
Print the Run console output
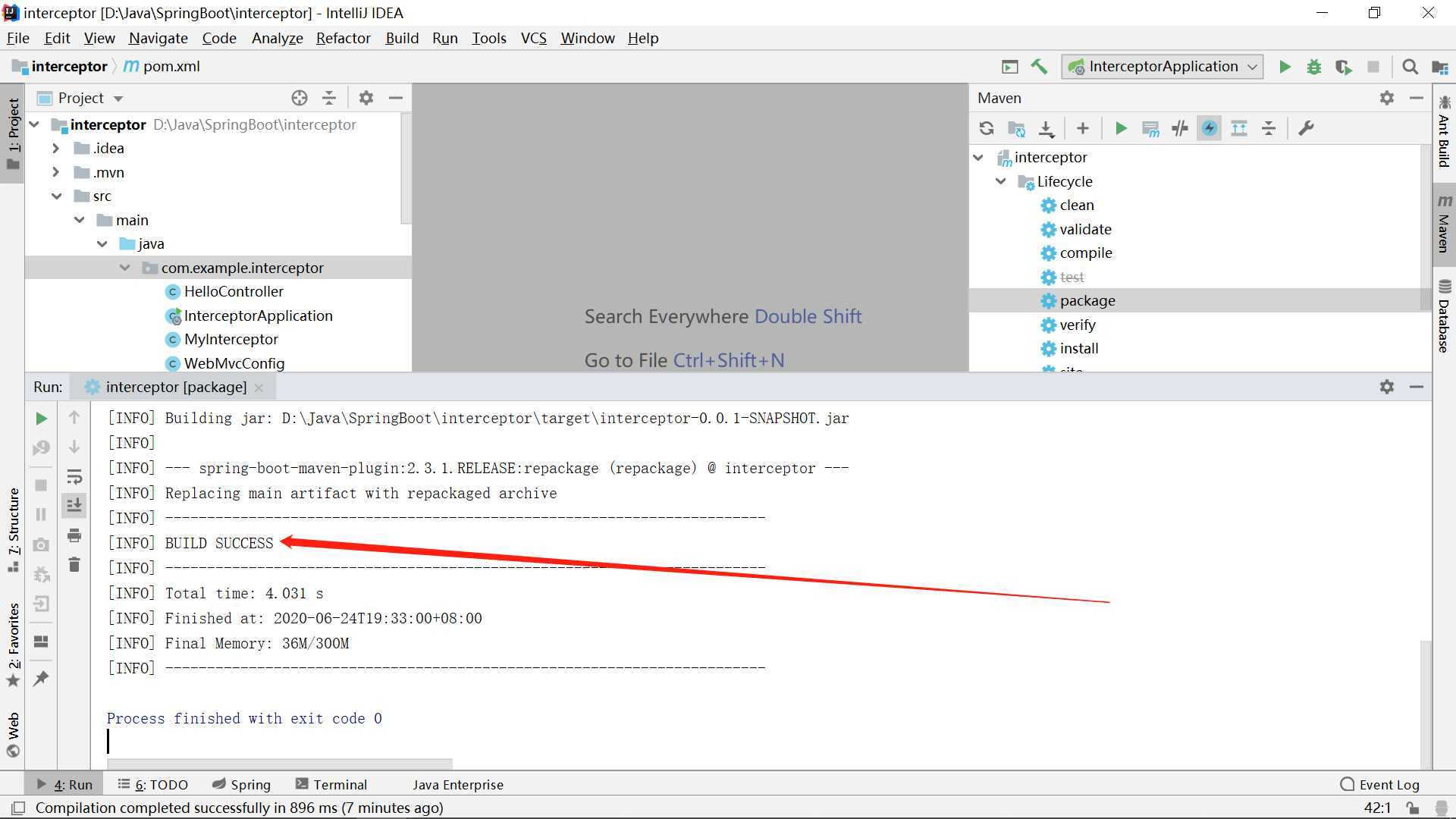click(74, 535)
